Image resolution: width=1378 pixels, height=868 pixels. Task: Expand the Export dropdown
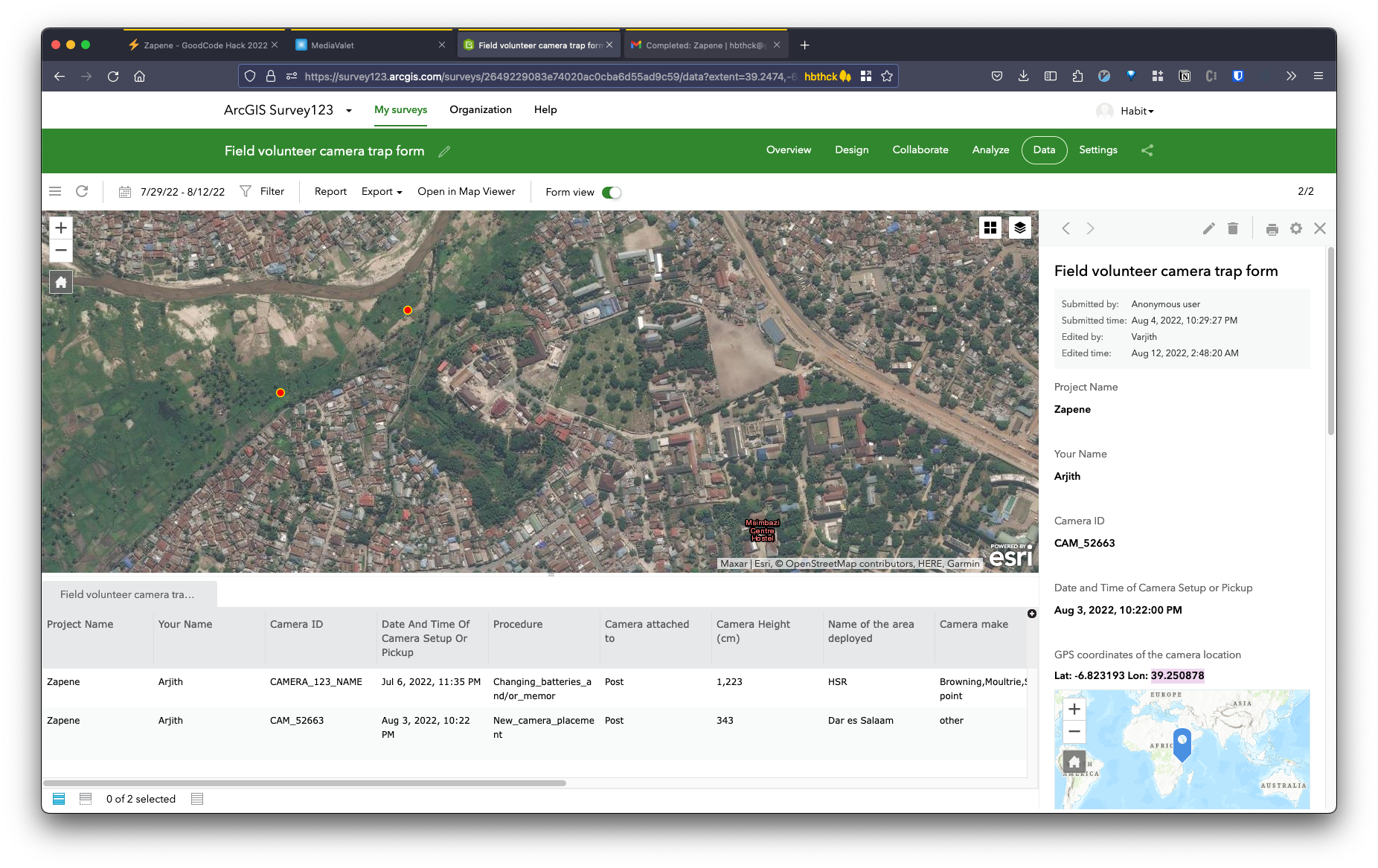(381, 192)
